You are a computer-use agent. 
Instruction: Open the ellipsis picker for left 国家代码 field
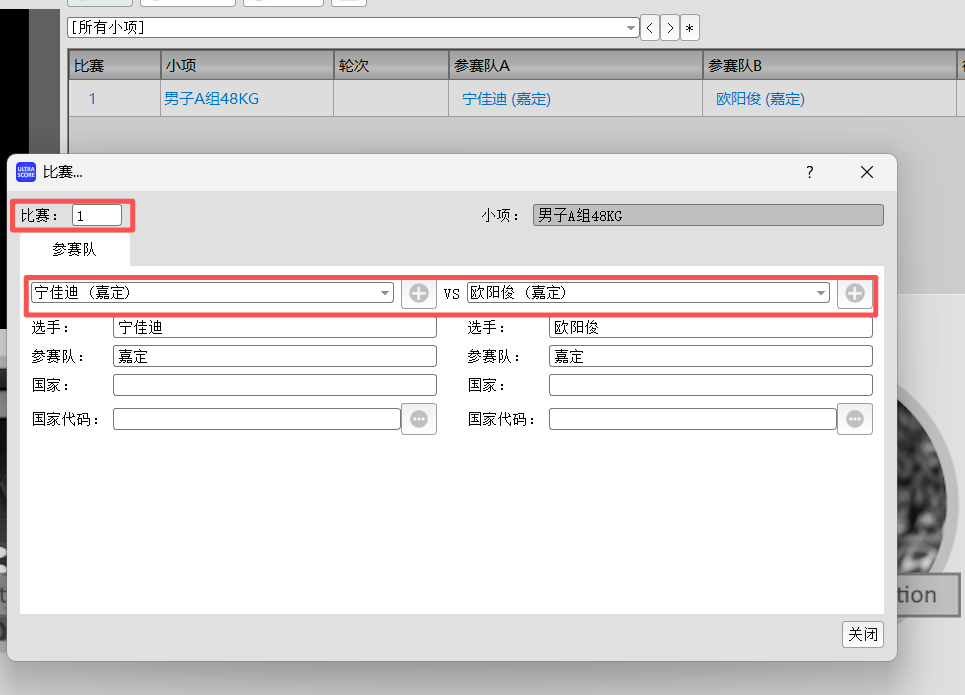pyautogui.click(x=418, y=419)
